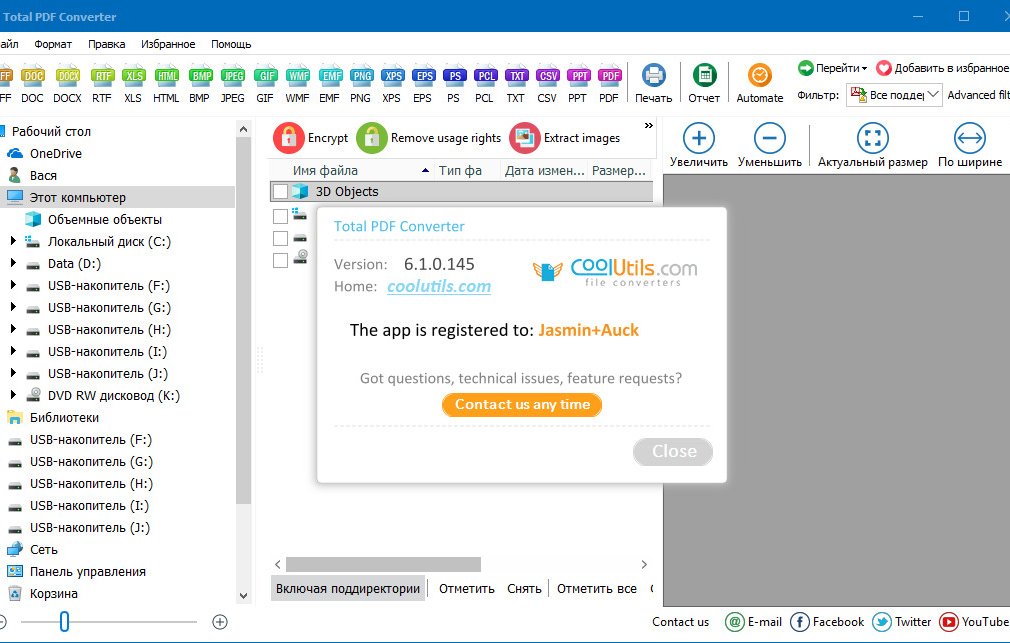Click Contact us any time button
Image resolution: width=1010 pixels, height=643 pixels.
tap(522, 405)
